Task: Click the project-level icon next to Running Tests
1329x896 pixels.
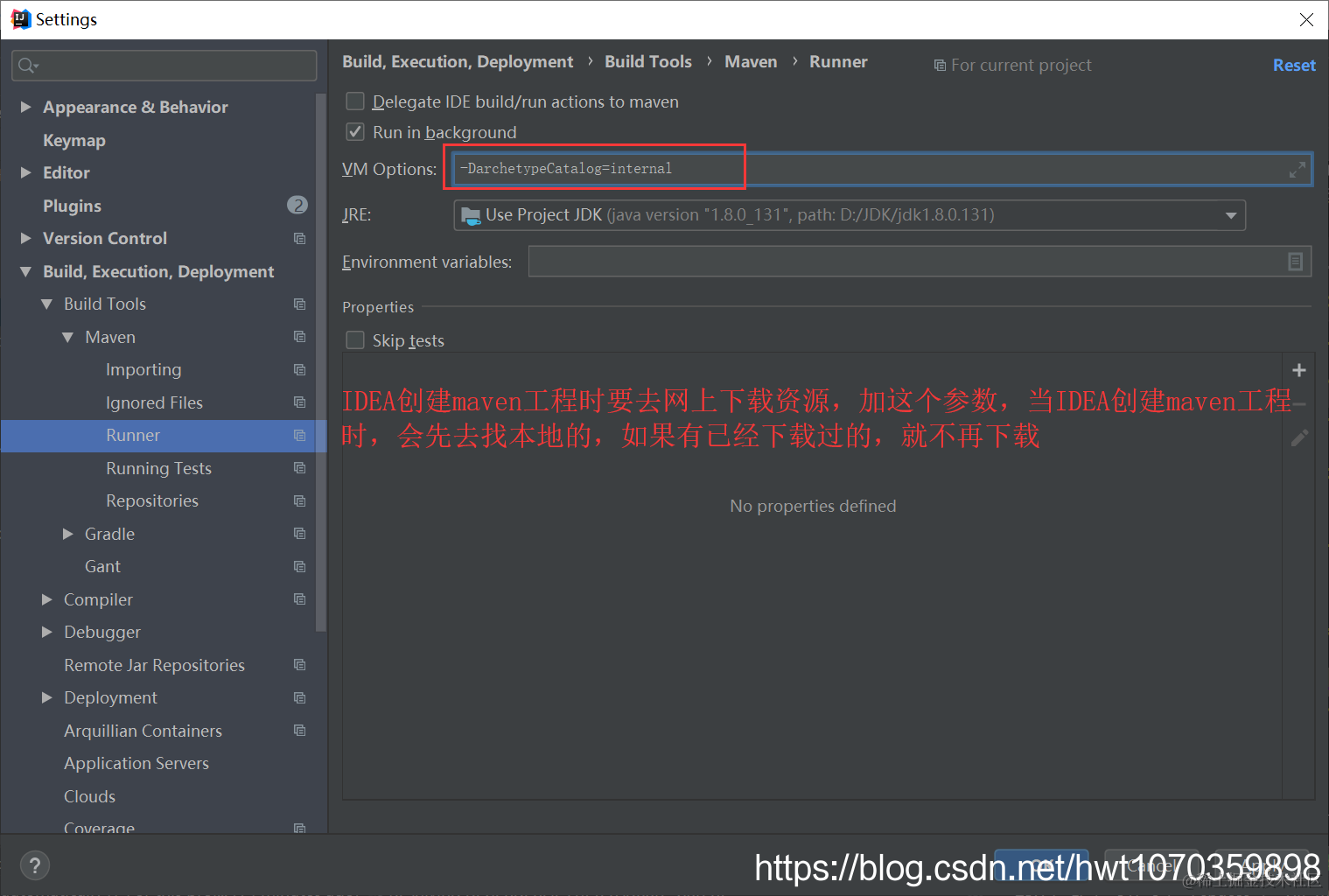Action: point(299,468)
